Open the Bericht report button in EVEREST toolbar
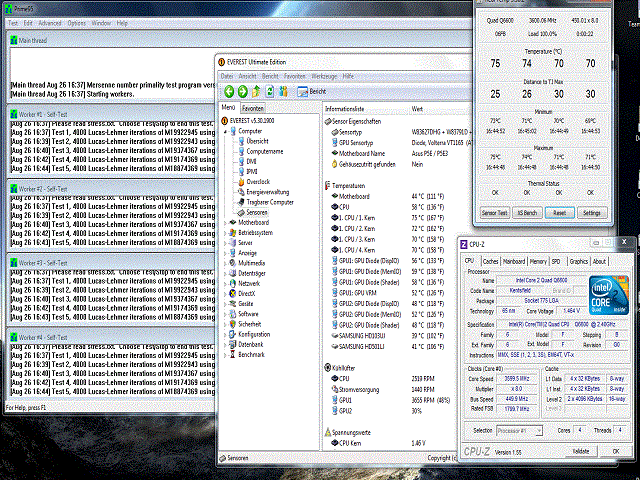Screen dimensions: 640x480 pyautogui.click(x=312, y=91)
